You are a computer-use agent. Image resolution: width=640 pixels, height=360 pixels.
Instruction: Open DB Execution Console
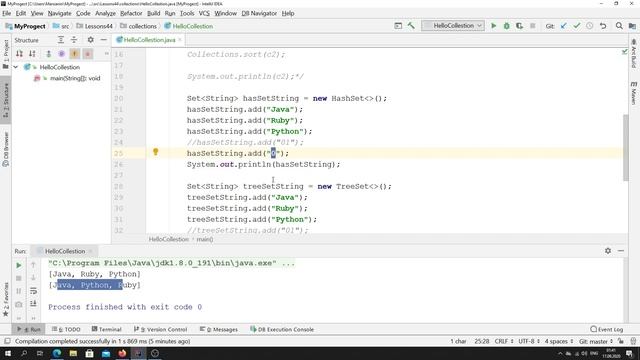(x=282, y=329)
